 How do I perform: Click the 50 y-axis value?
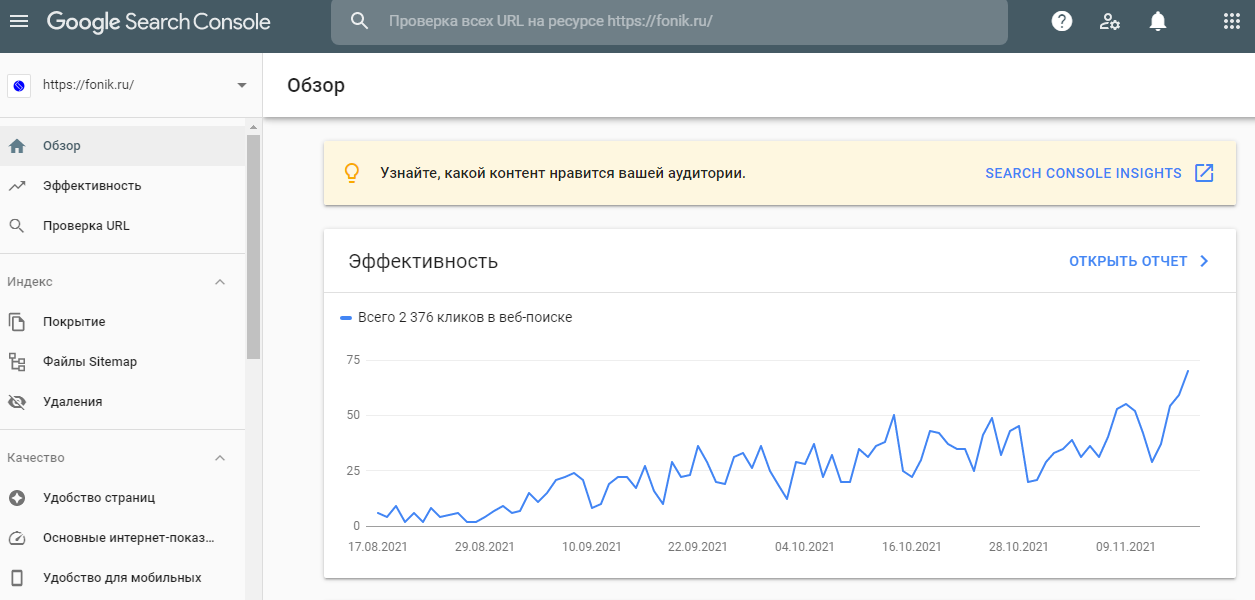(x=353, y=415)
